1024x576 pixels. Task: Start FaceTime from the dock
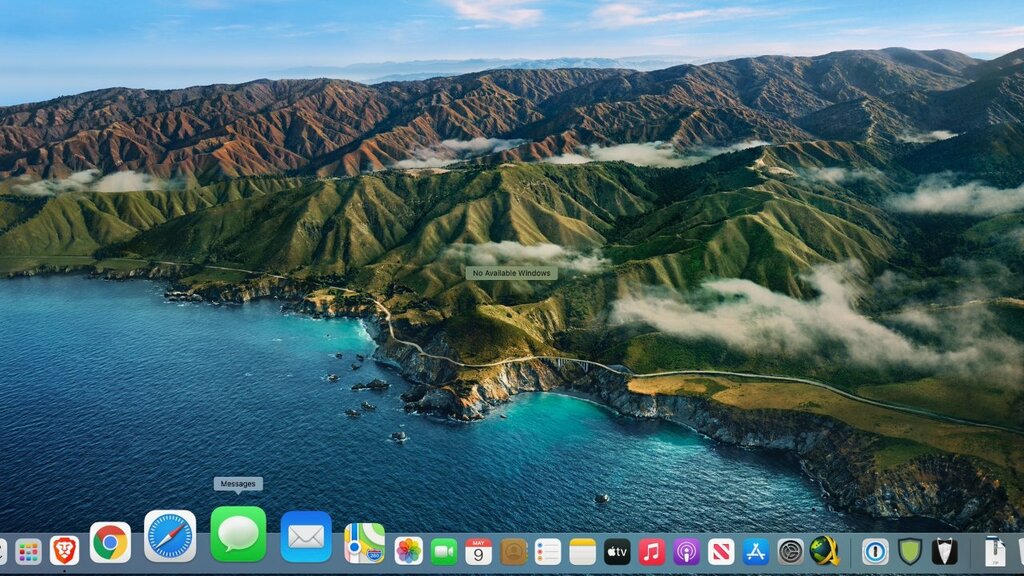444,551
